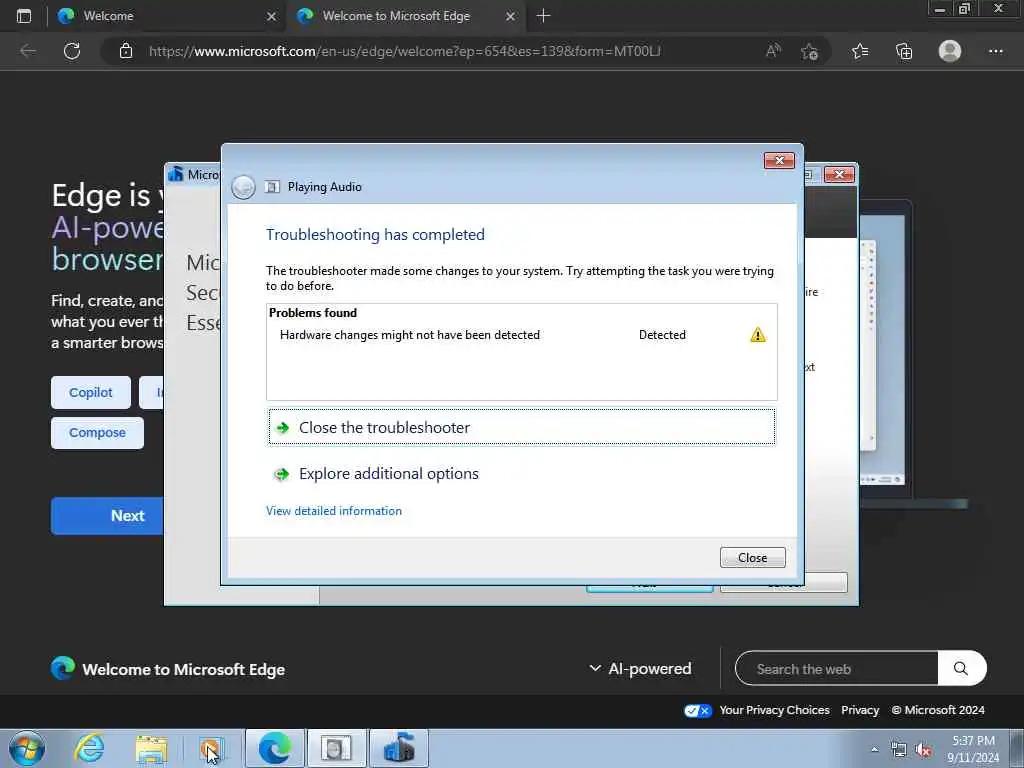1024x768 pixels.
Task: Toggle Your Privacy Choices icon
Action: tap(697, 711)
